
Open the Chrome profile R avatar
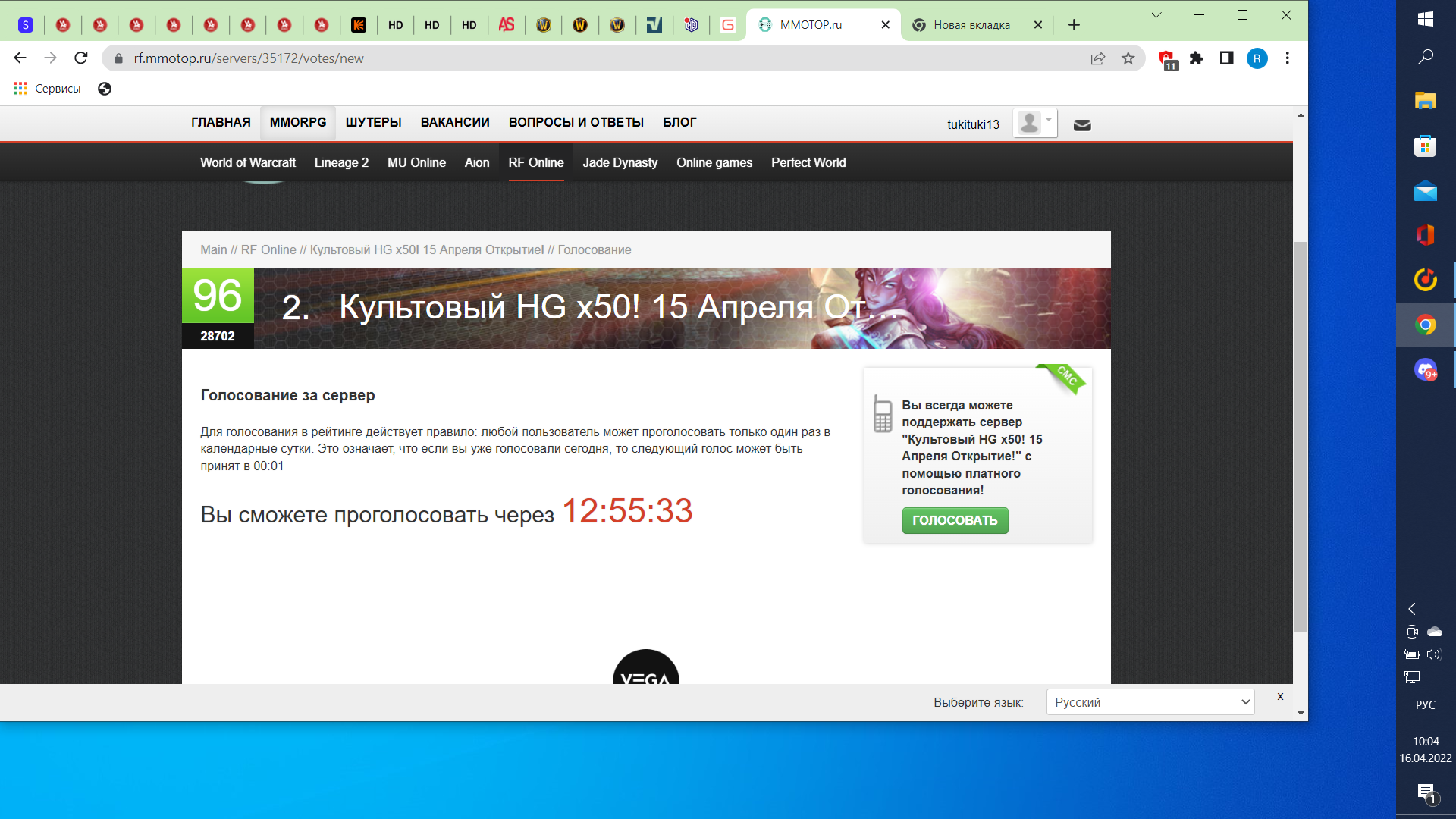[x=1257, y=58]
